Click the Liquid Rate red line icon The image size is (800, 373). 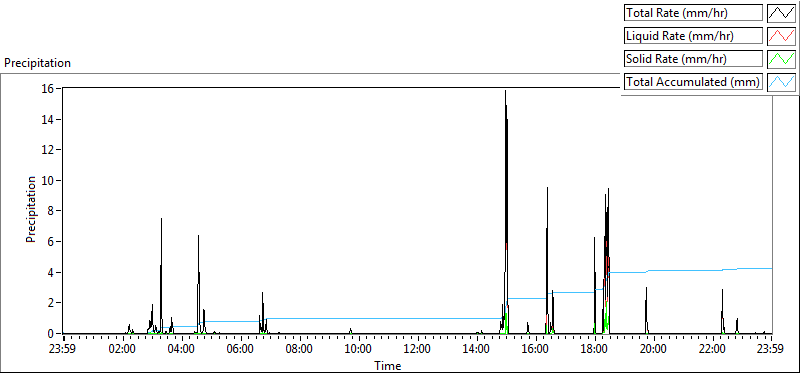[781, 36]
